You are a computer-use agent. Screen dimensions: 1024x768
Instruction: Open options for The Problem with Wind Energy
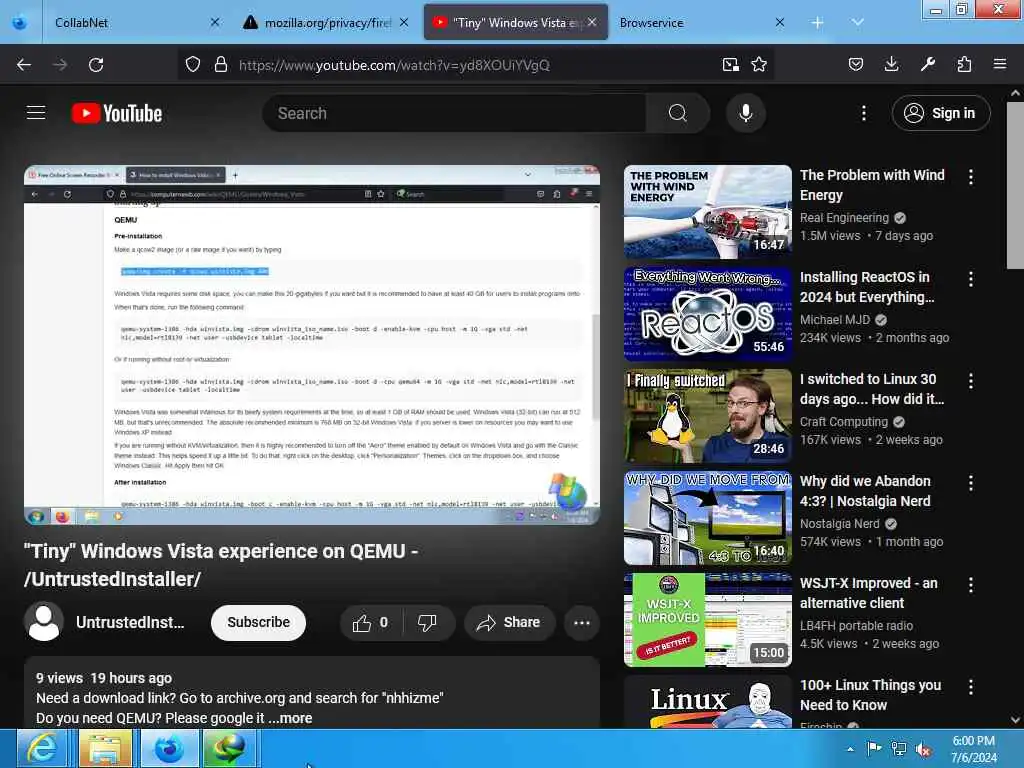click(x=971, y=176)
